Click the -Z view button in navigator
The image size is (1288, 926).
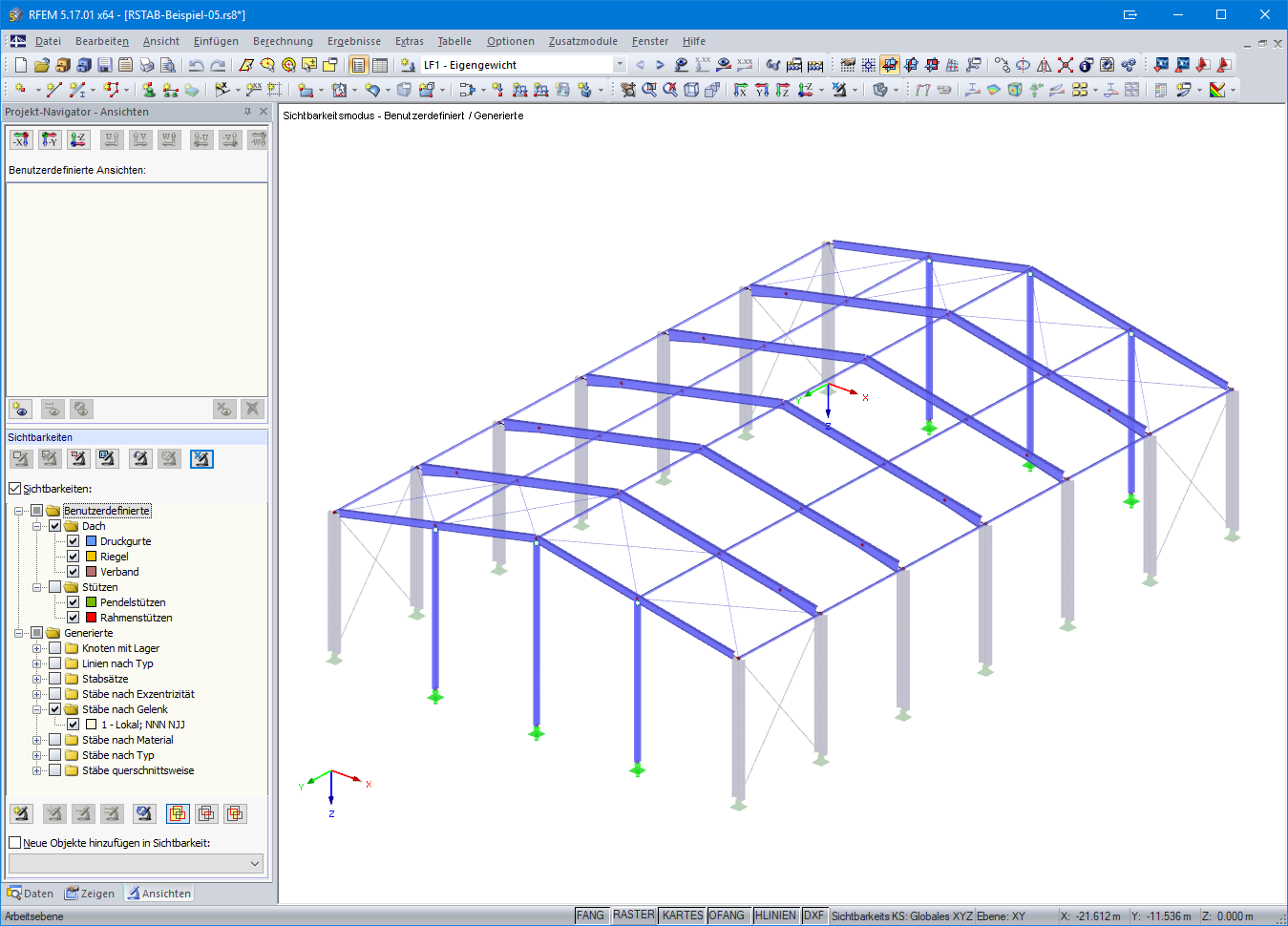tap(78, 139)
